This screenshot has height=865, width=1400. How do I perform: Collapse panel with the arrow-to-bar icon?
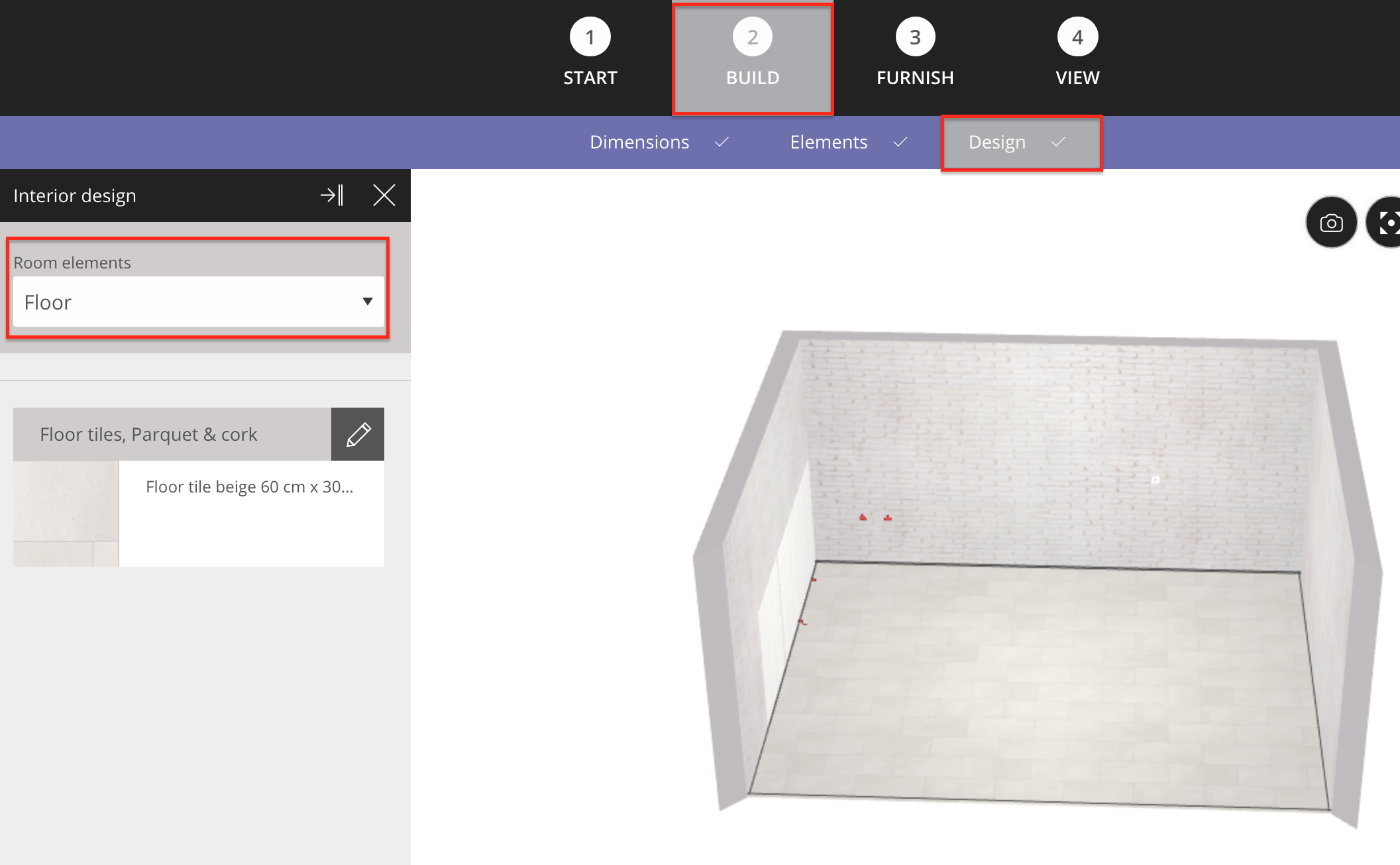332,195
